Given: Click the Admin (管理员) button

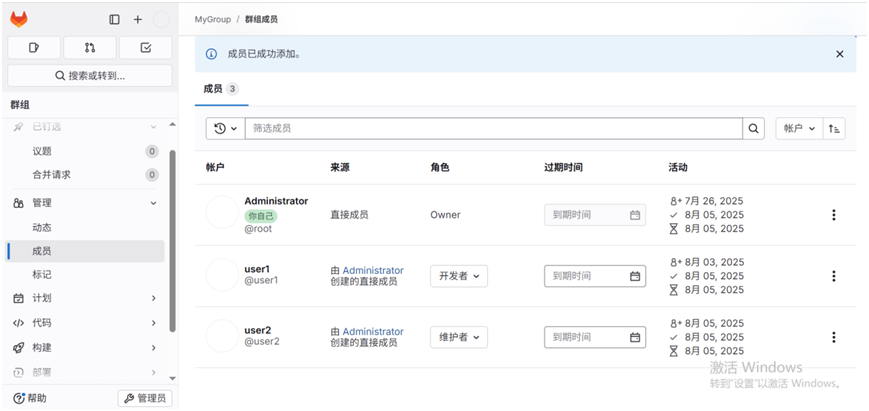Looking at the screenshot, I should pyautogui.click(x=145, y=398).
